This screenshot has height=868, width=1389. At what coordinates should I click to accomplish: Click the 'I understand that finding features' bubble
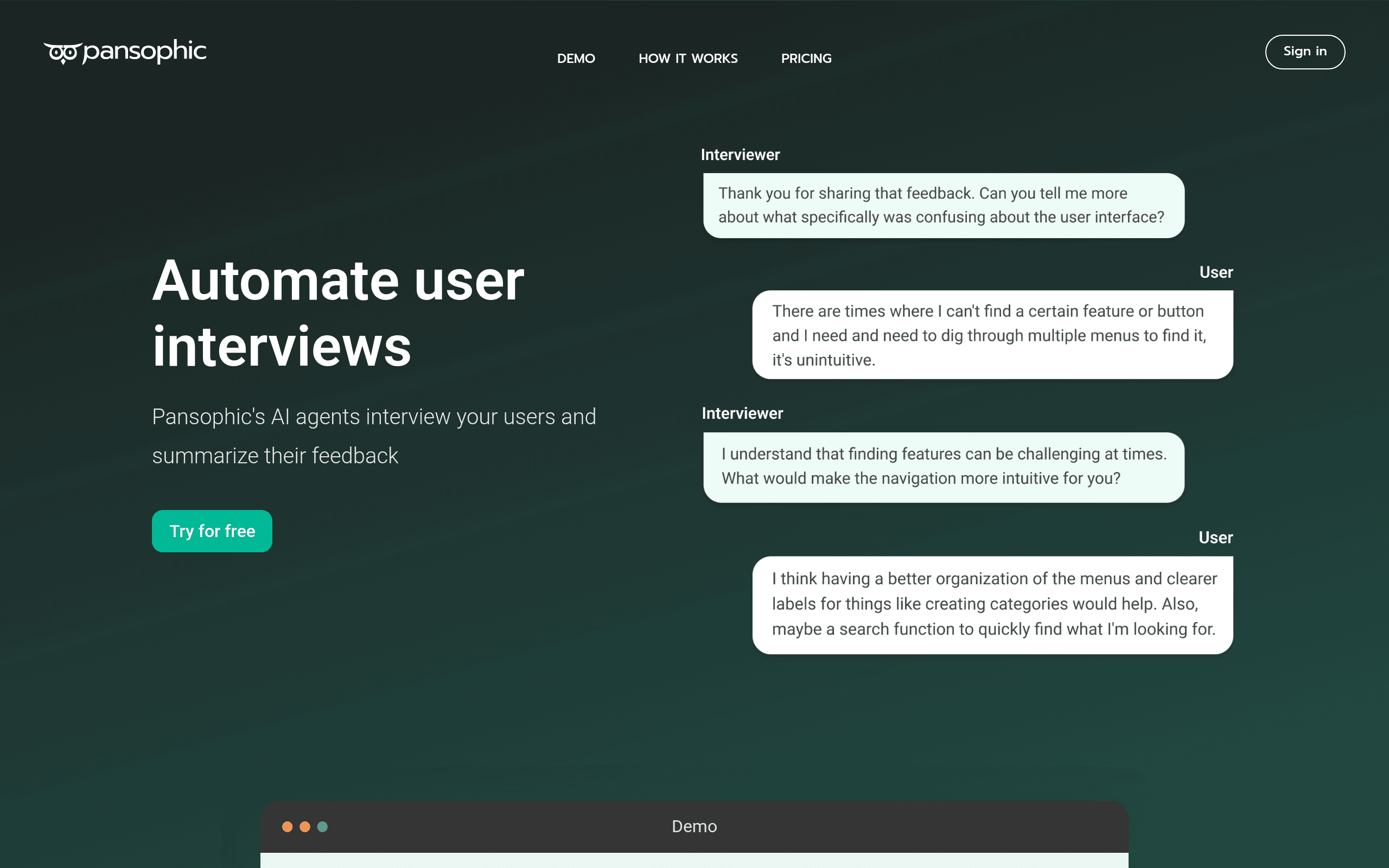(x=944, y=467)
